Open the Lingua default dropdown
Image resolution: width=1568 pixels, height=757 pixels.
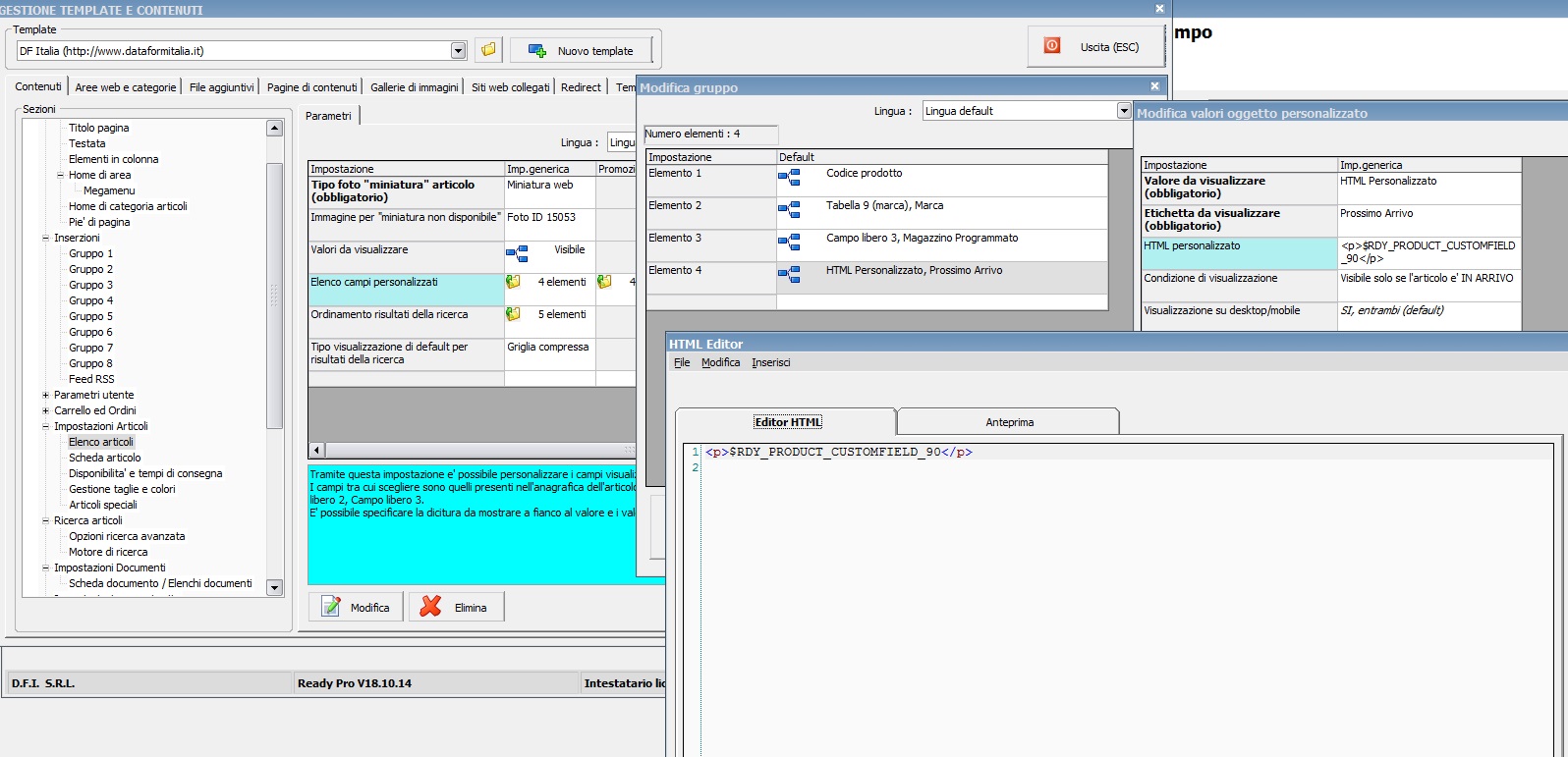pyautogui.click(x=1124, y=111)
